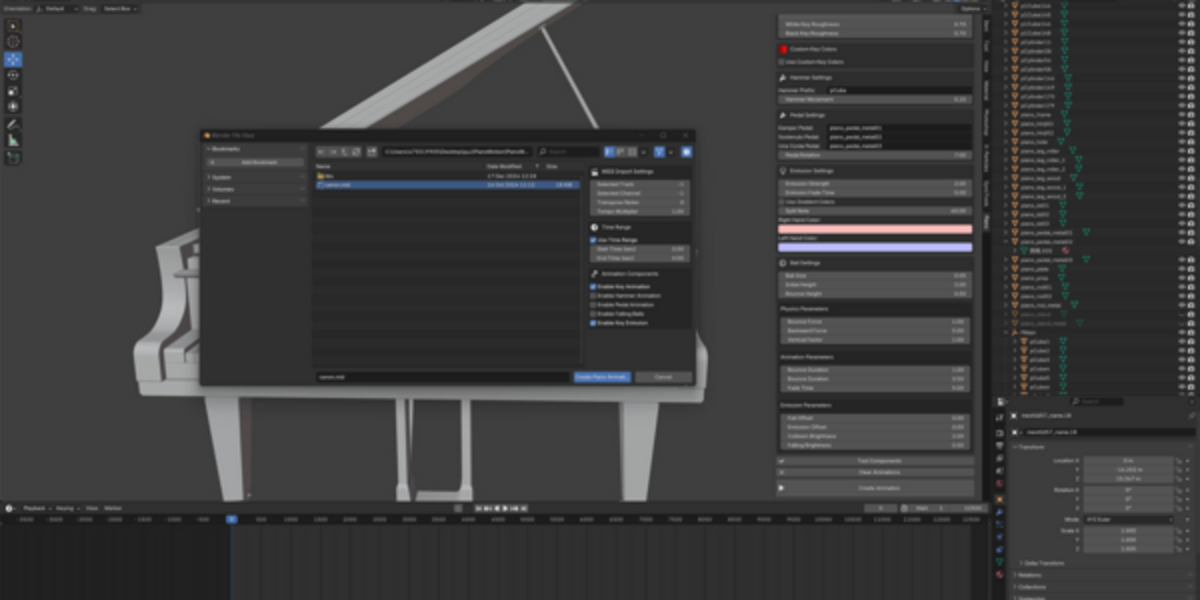The image size is (1200, 600).
Task: Open Right Hand Color swatch
Action: [875, 229]
